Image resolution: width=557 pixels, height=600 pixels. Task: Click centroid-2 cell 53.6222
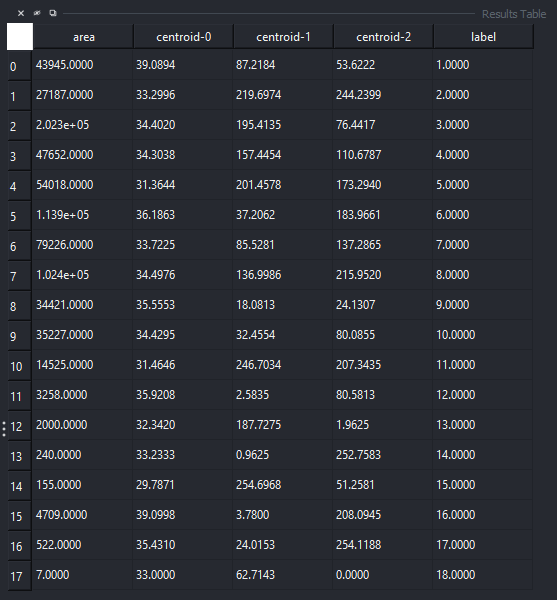point(383,65)
